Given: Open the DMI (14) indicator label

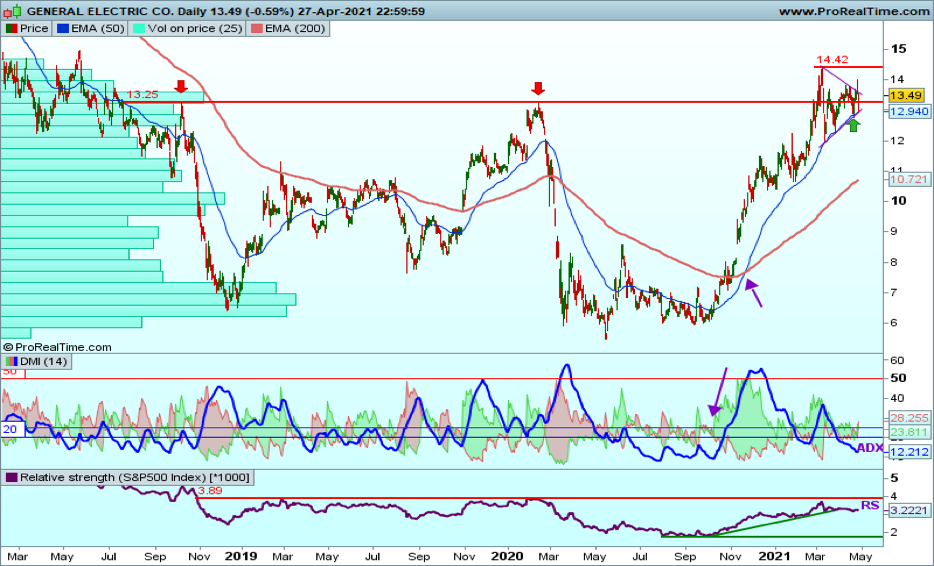Looking at the screenshot, I should click(36, 362).
